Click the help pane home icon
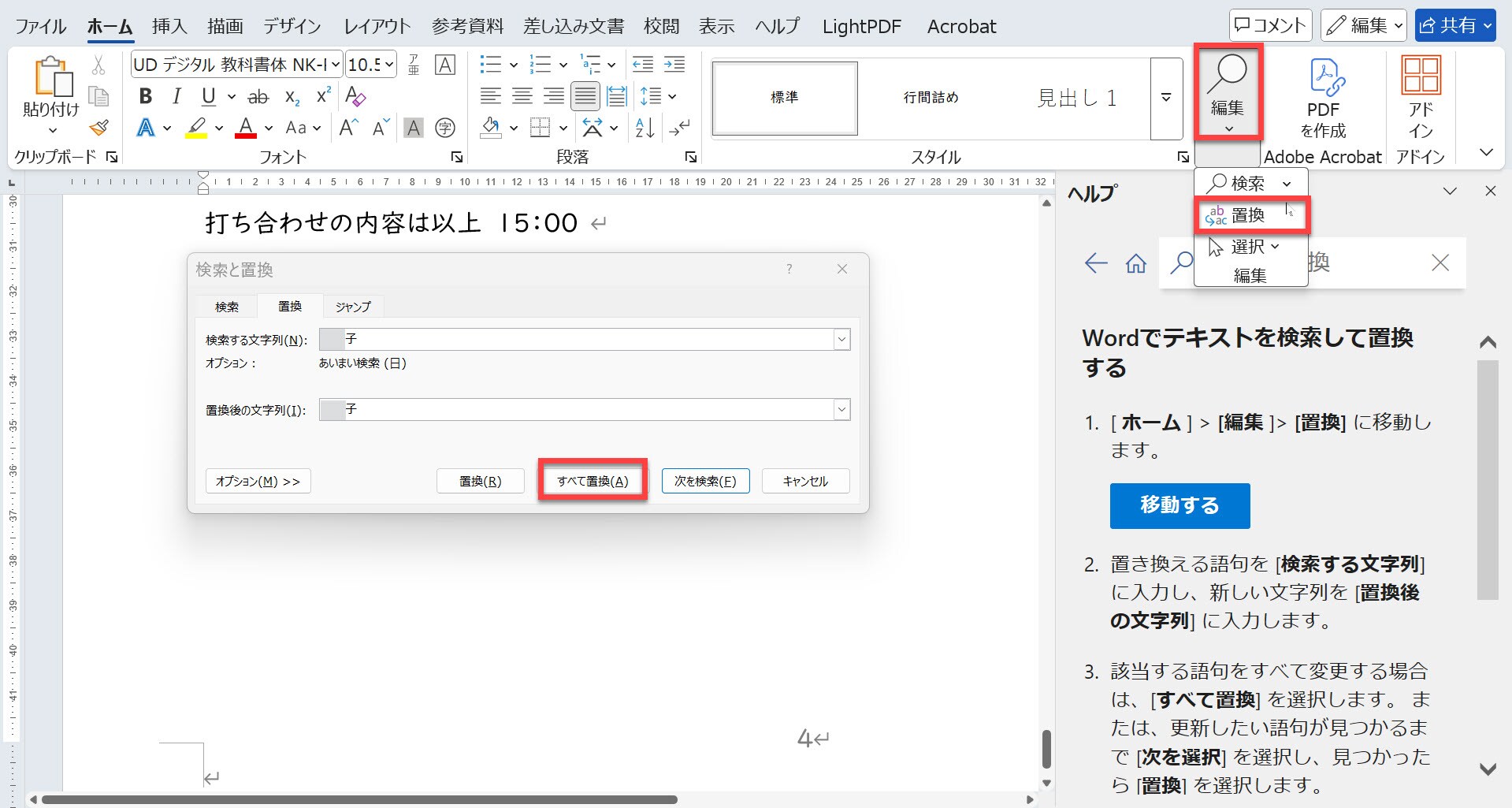This screenshot has width=1512, height=808. click(1135, 263)
